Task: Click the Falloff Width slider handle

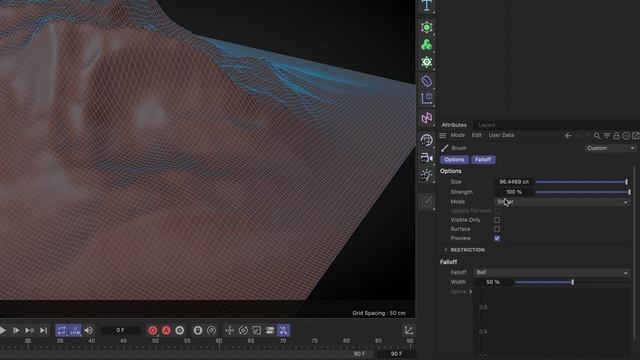Action: click(573, 282)
